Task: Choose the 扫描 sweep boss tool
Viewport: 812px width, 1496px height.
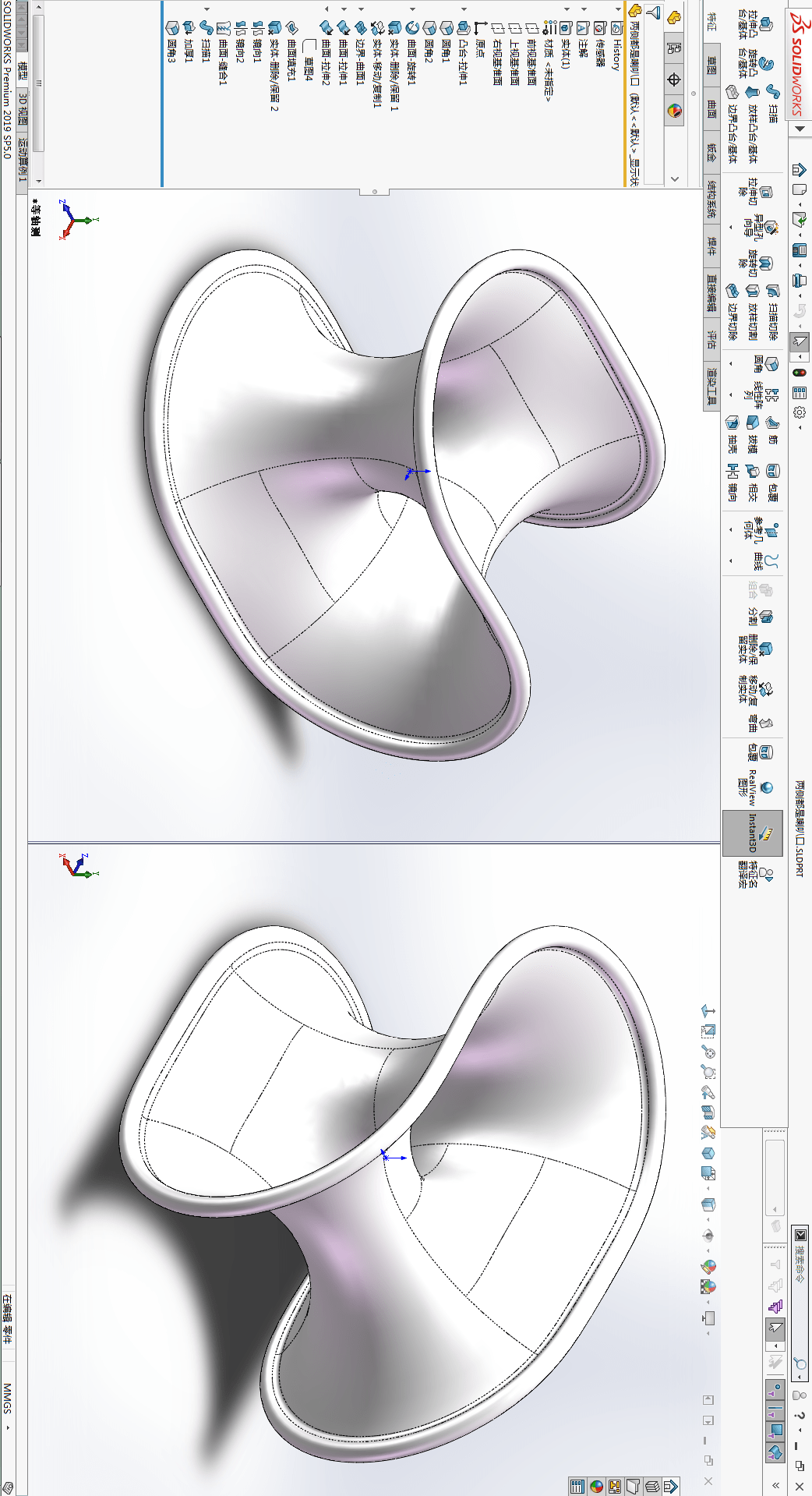Action: (772, 103)
